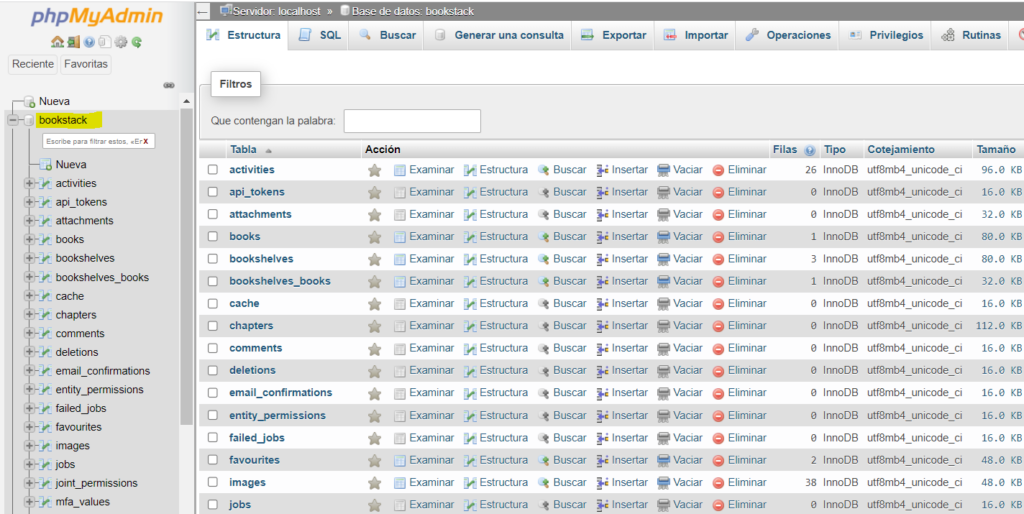Click the link chain icon in sidebar

pos(168,85)
